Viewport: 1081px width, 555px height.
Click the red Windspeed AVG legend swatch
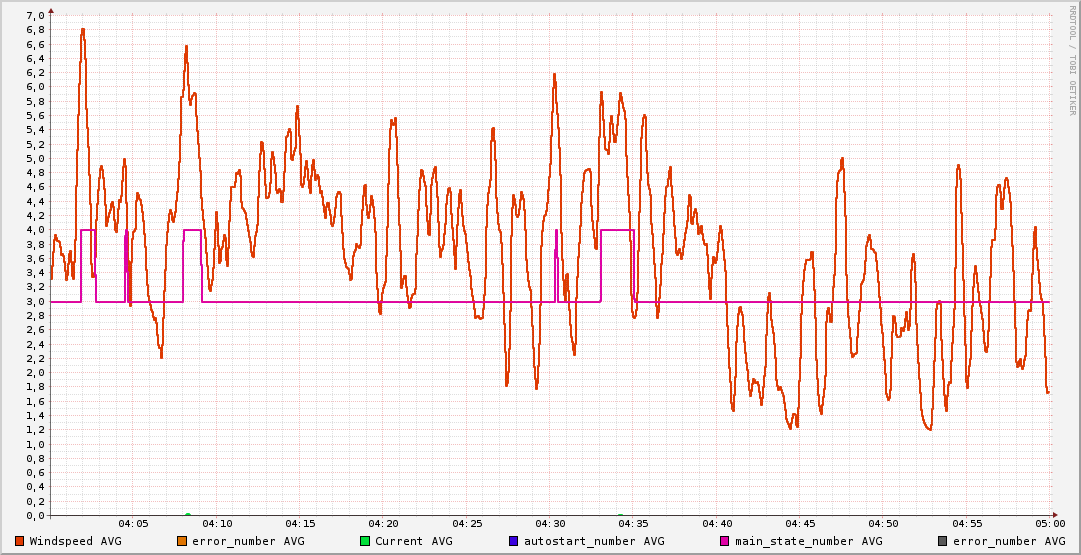[20, 541]
